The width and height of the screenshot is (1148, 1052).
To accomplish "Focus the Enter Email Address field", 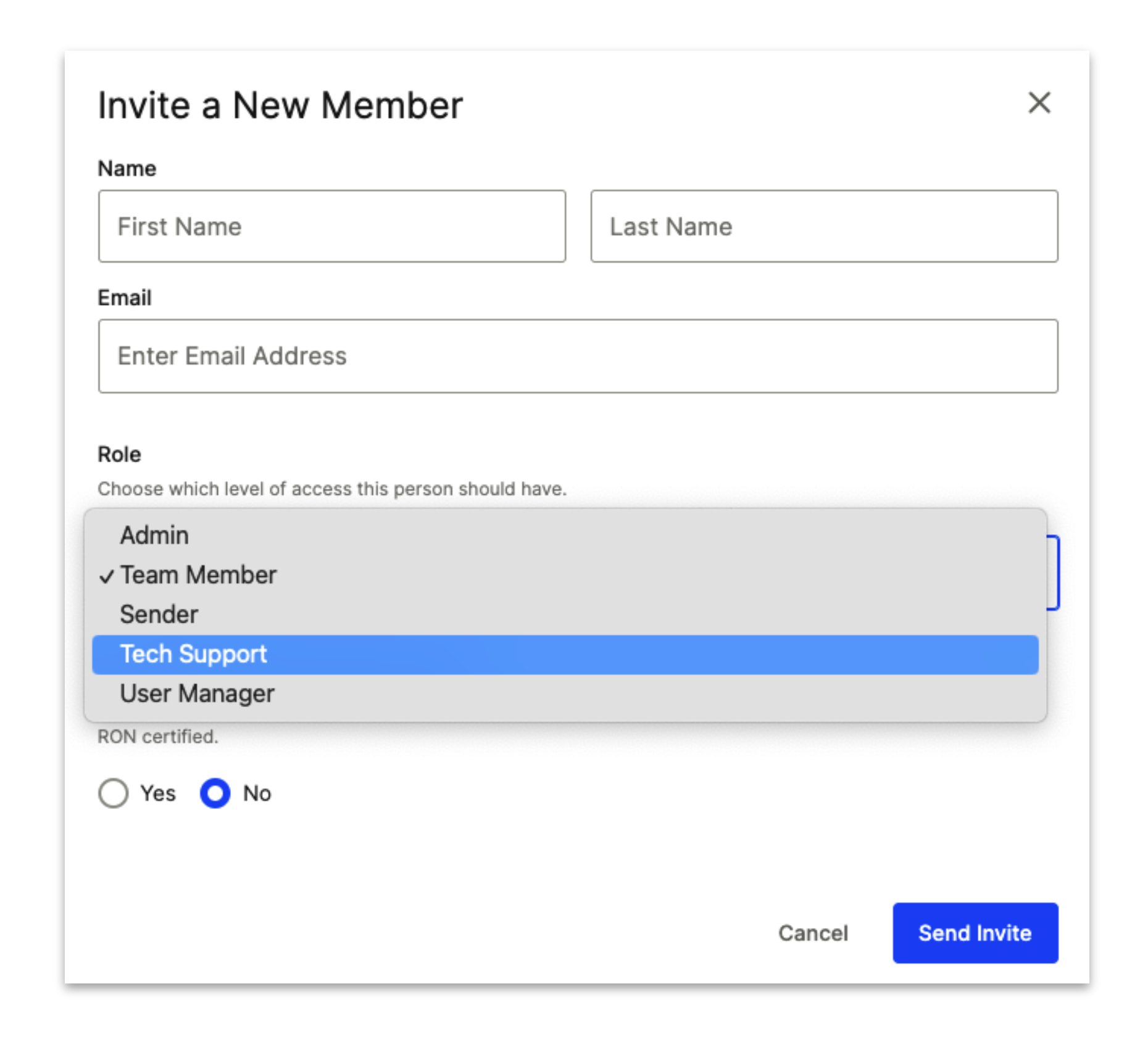I will pyautogui.click(x=578, y=356).
